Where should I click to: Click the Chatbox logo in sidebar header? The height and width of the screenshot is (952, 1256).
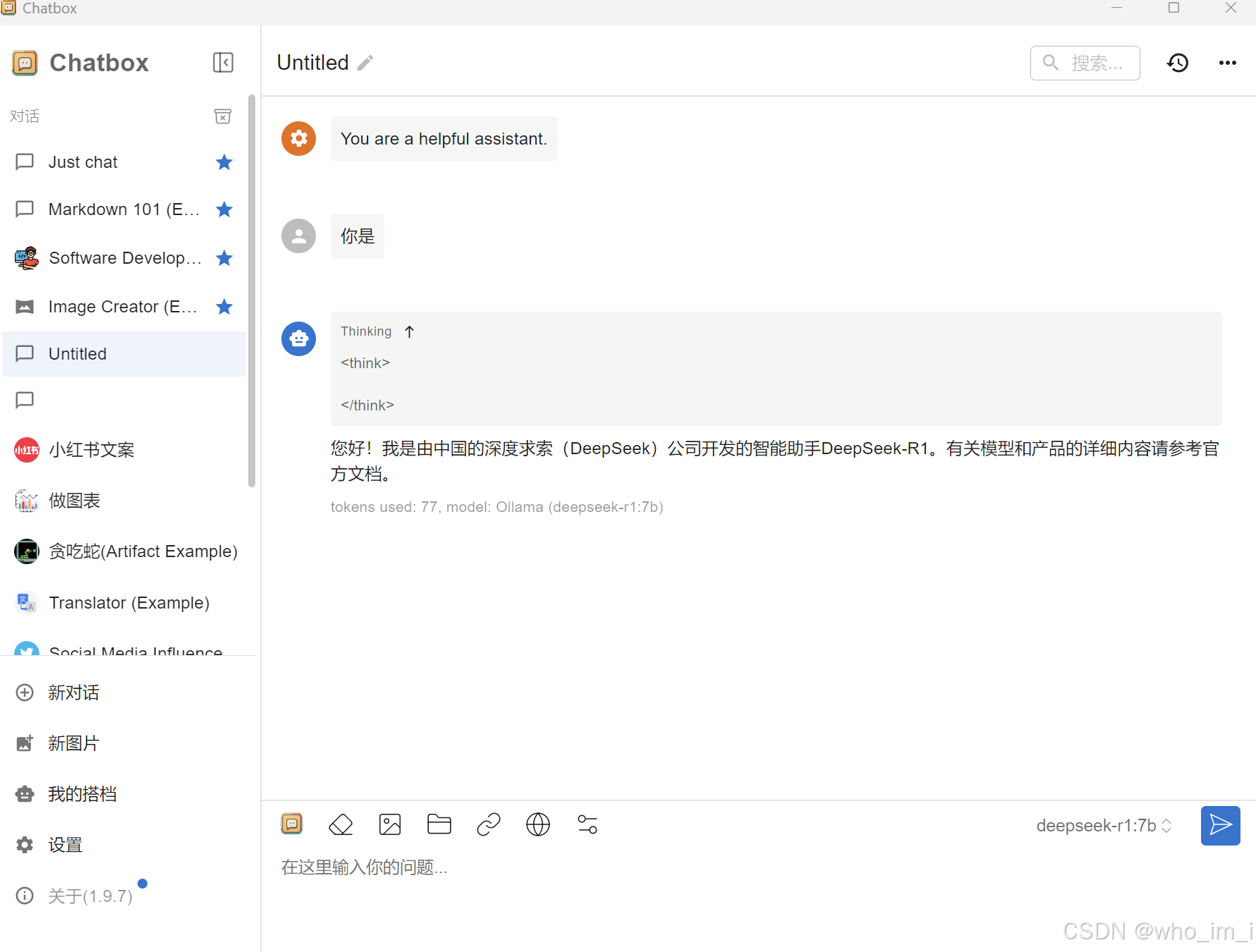pos(25,63)
